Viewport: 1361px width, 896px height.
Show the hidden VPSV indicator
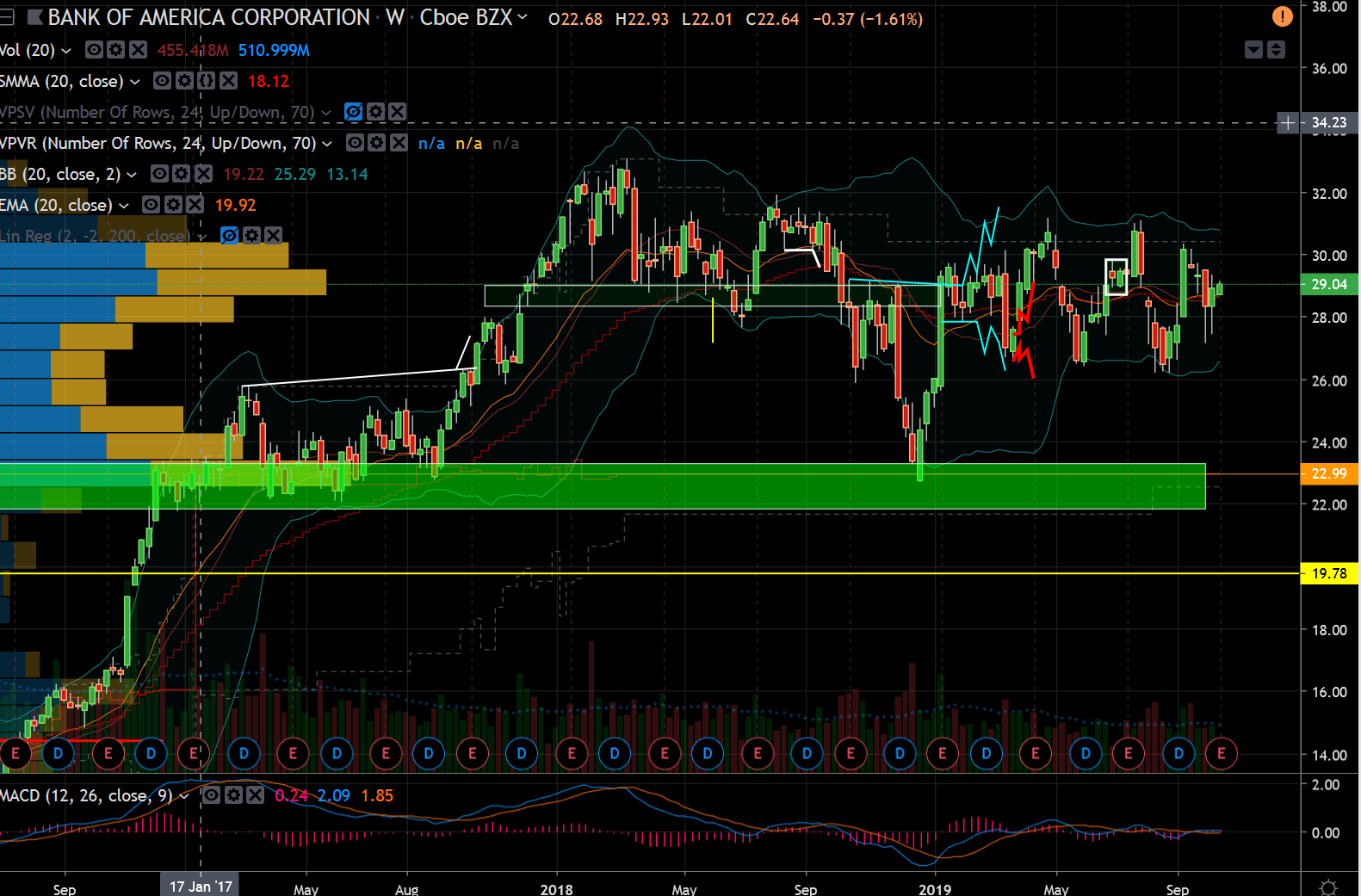tap(353, 112)
